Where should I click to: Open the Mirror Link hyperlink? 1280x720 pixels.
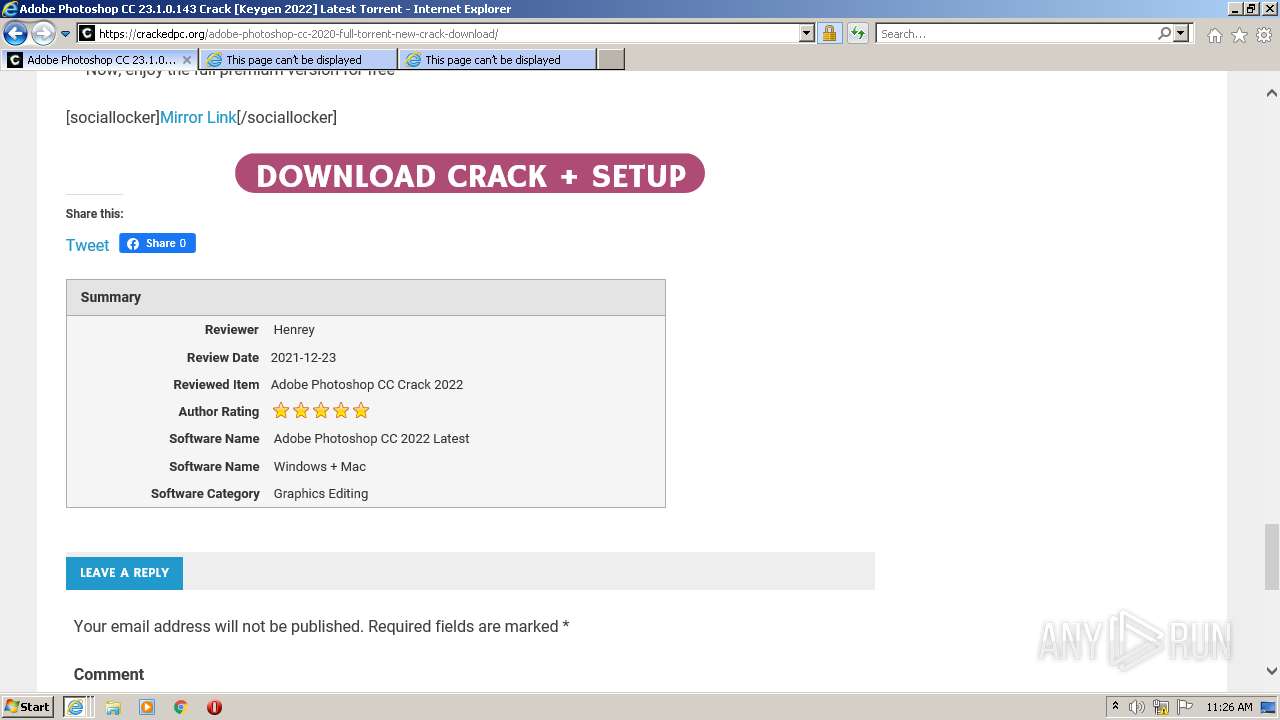pos(198,117)
